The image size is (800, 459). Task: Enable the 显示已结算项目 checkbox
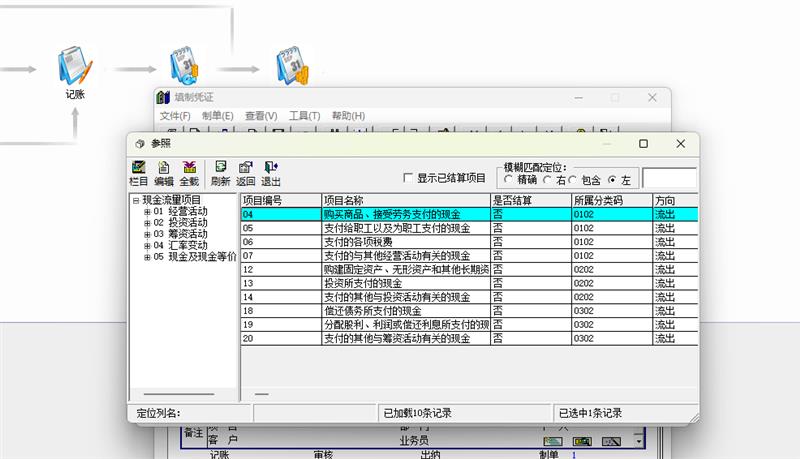[408, 178]
